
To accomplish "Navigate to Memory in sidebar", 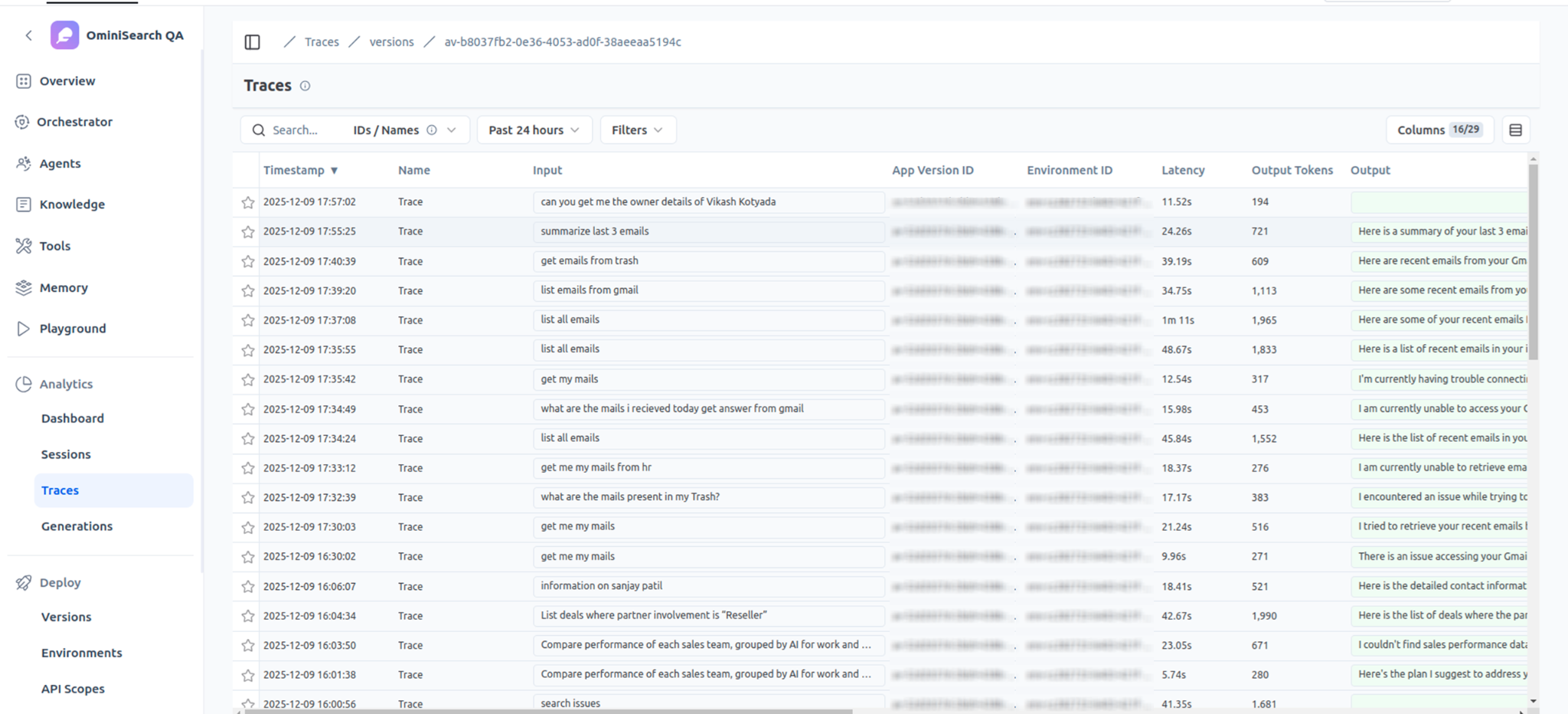I will (x=64, y=288).
